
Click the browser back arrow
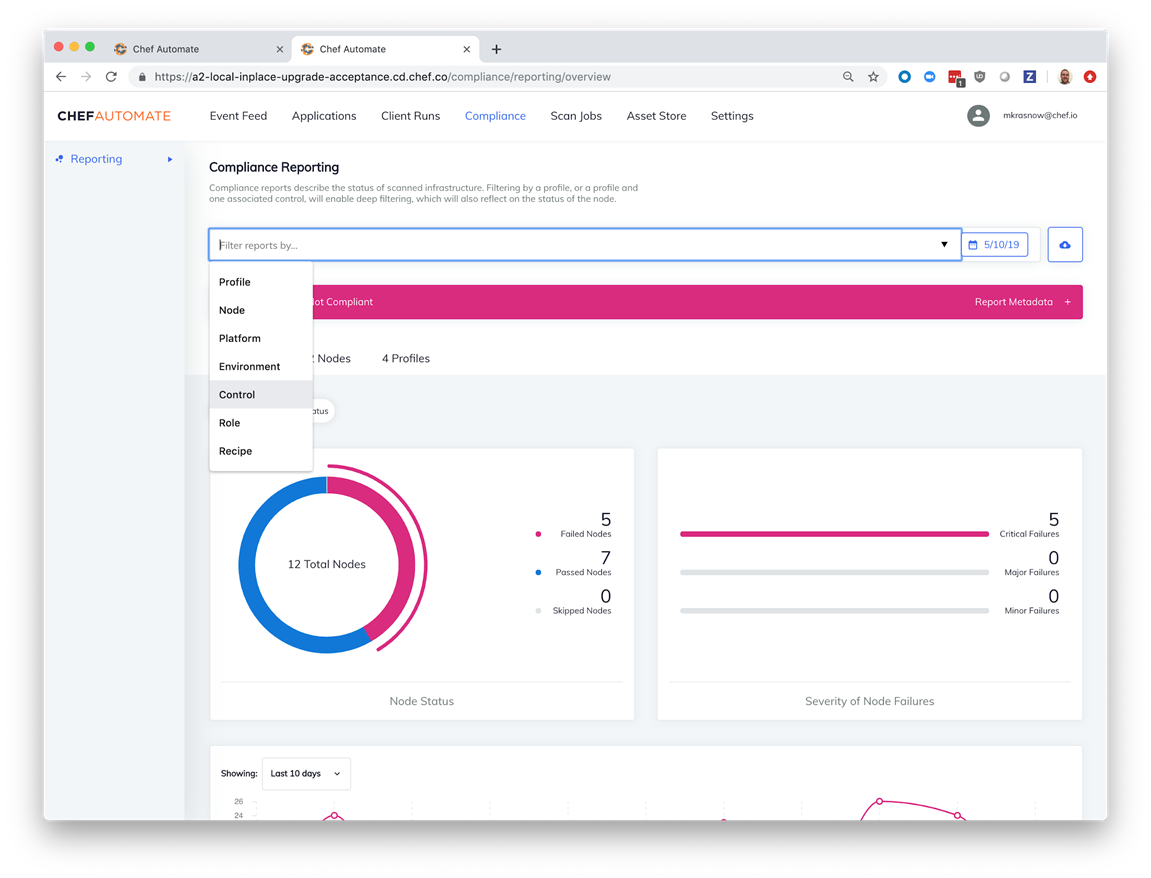(61, 77)
